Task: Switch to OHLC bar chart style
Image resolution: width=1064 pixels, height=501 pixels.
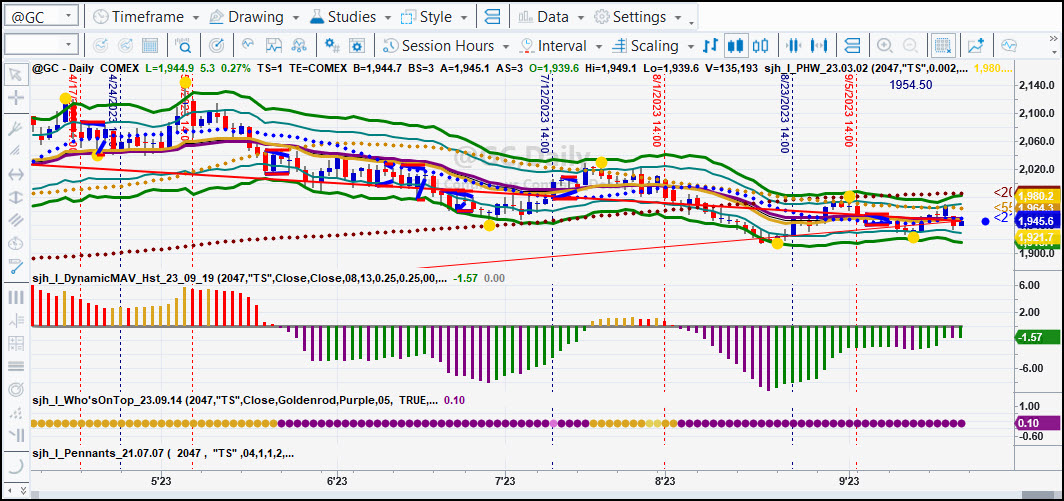Action: pos(710,46)
